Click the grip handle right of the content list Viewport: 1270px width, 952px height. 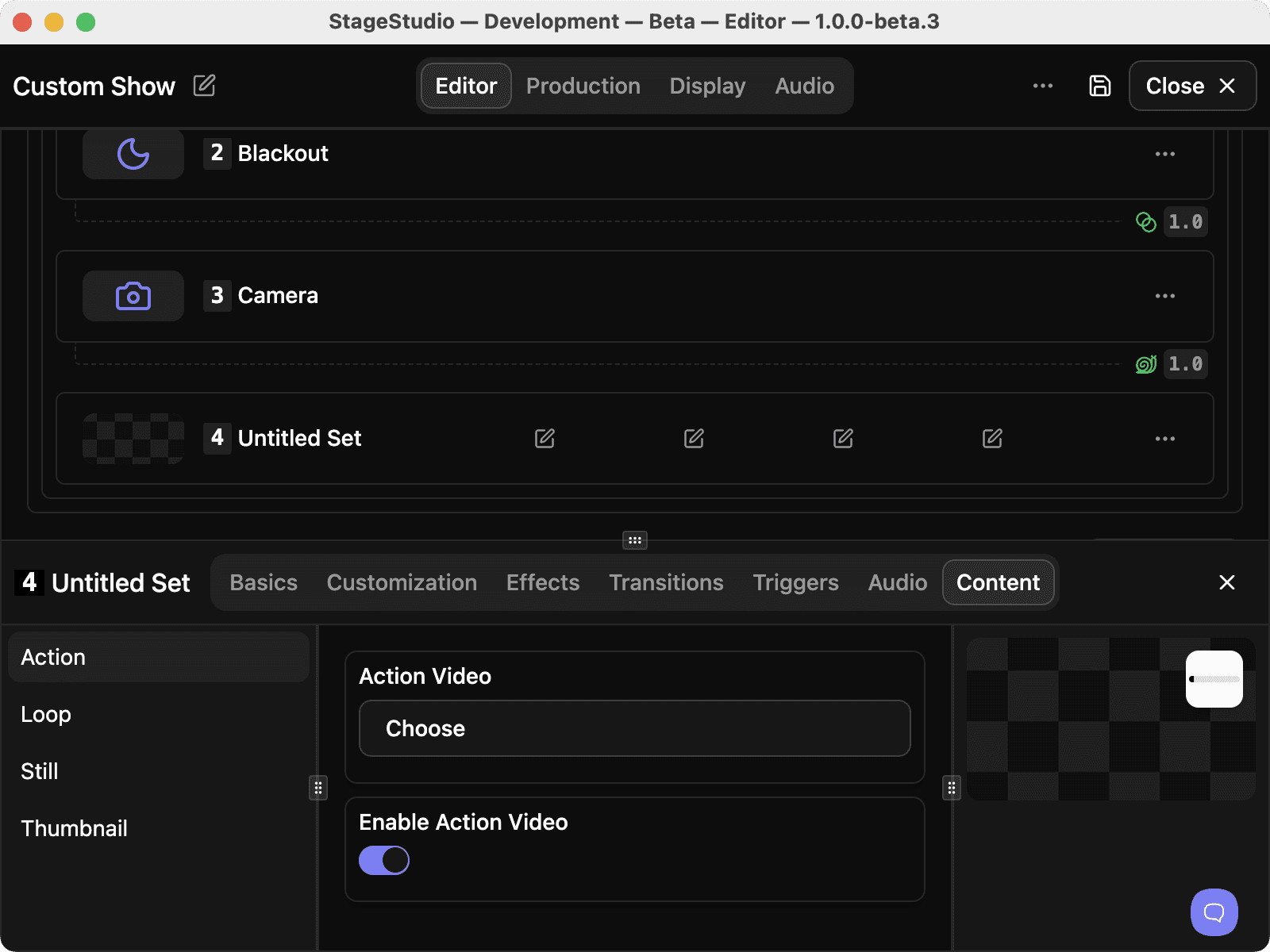pos(318,788)
